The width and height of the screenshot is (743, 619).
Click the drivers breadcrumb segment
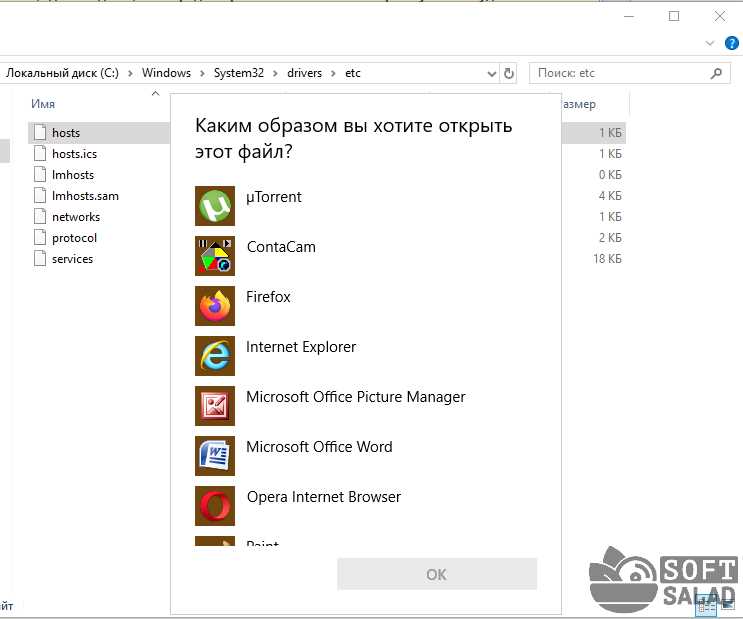(304, 74)
